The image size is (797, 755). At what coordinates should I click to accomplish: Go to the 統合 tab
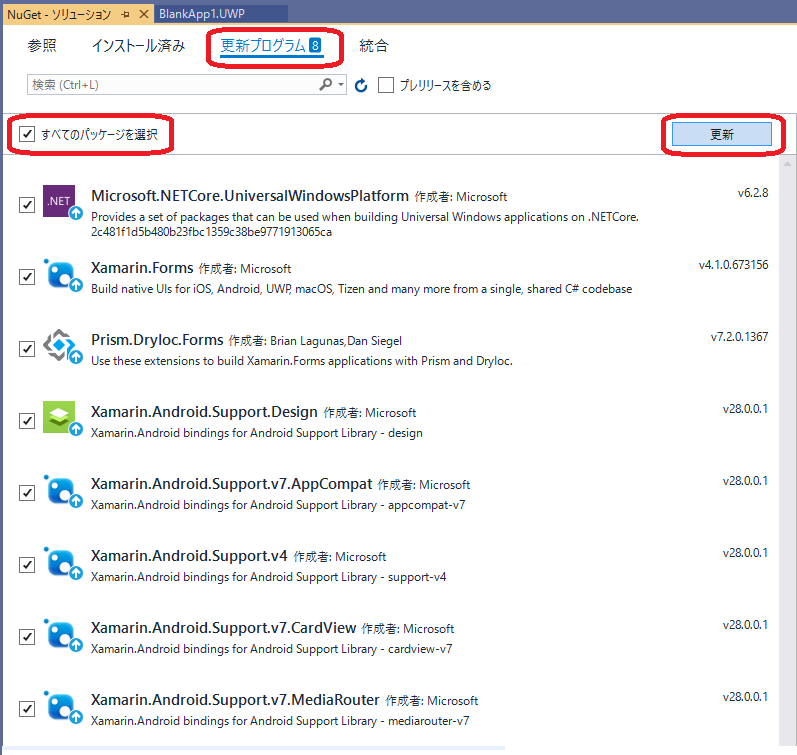click(374, 46)
